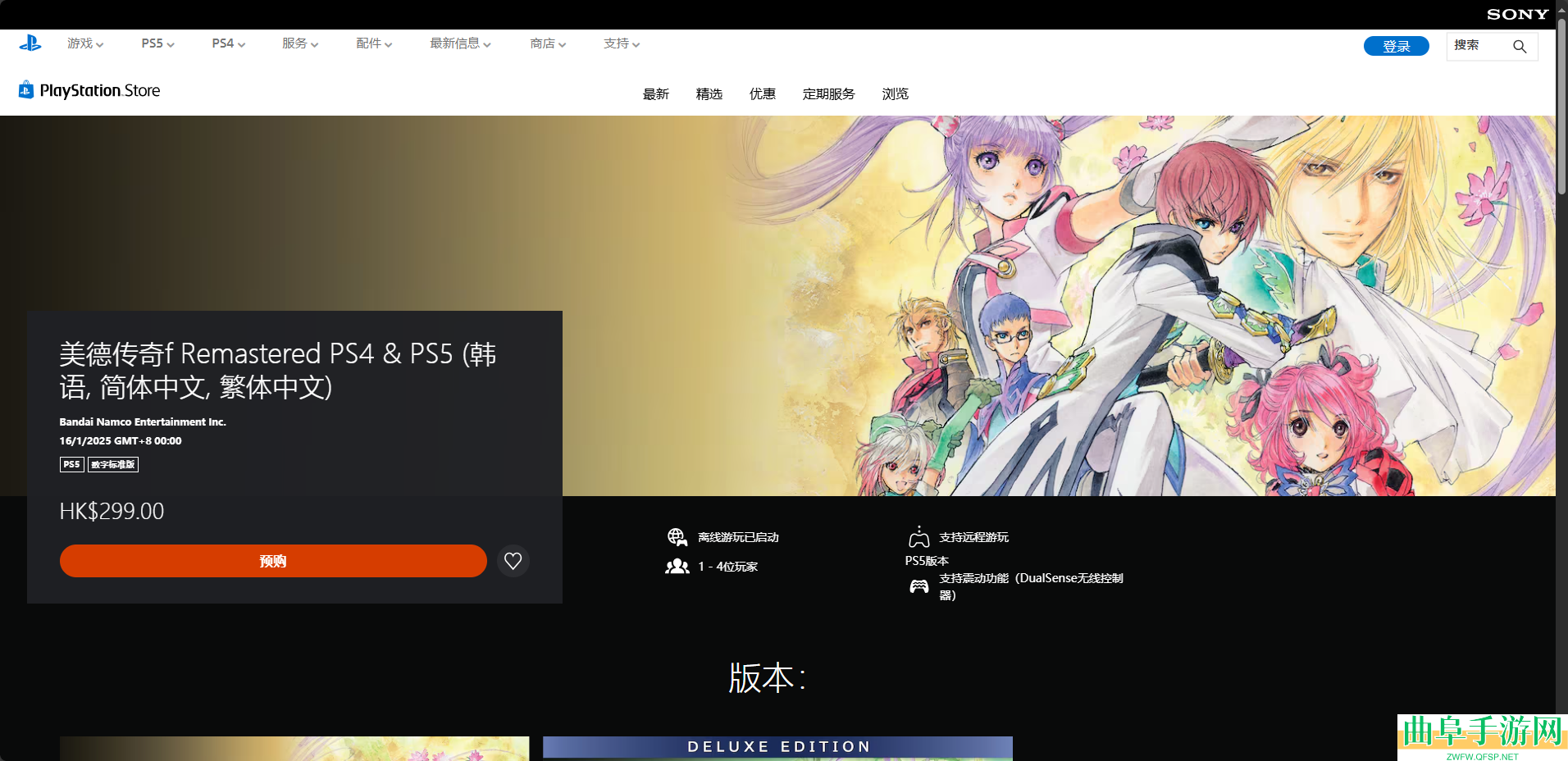Click the Bandai Namco Entertainment Inc. publisher text
1568x761 pixels.
pyautogui.click(x=143, y=422)
